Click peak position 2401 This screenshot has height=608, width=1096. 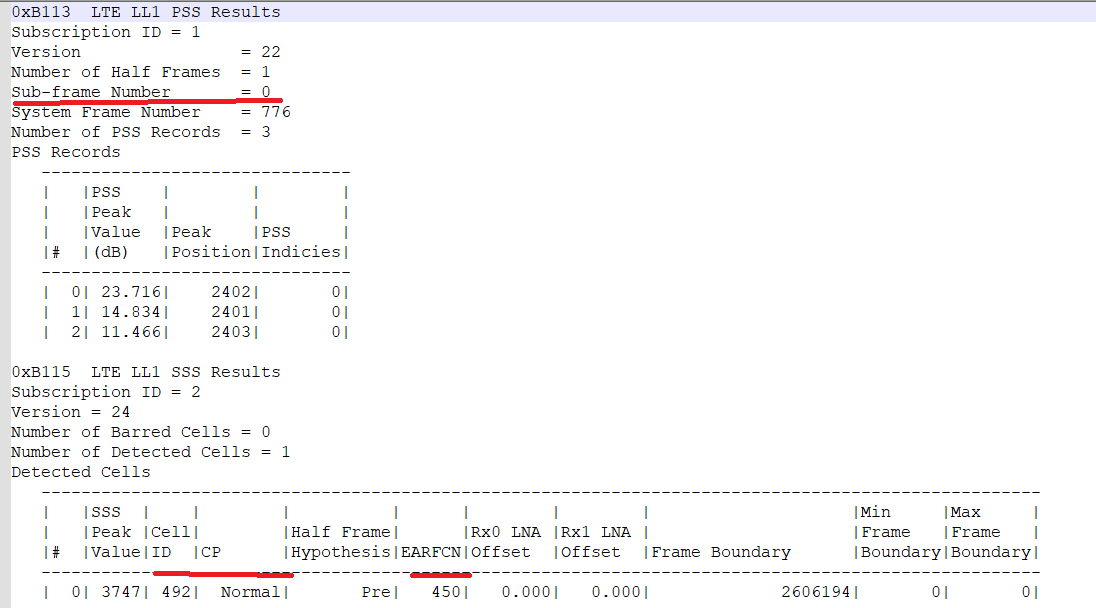(x=231, y=312)
